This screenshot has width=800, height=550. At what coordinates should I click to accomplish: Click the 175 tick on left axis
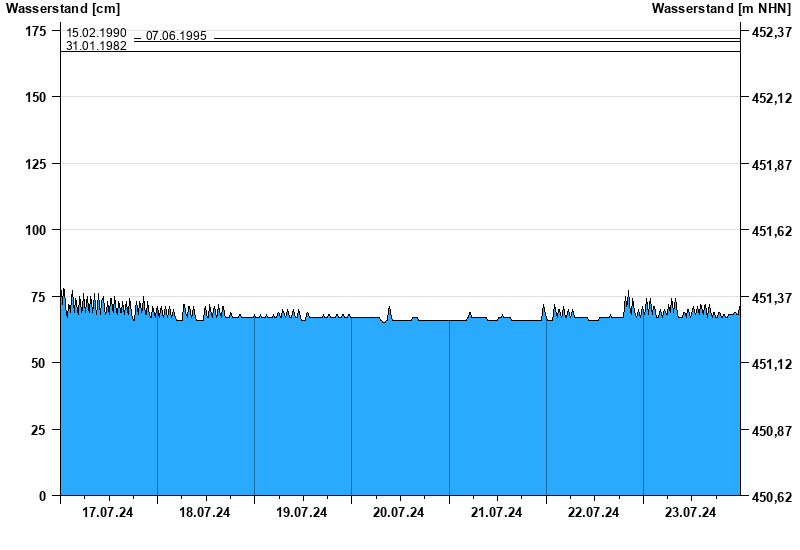[35, 31]
